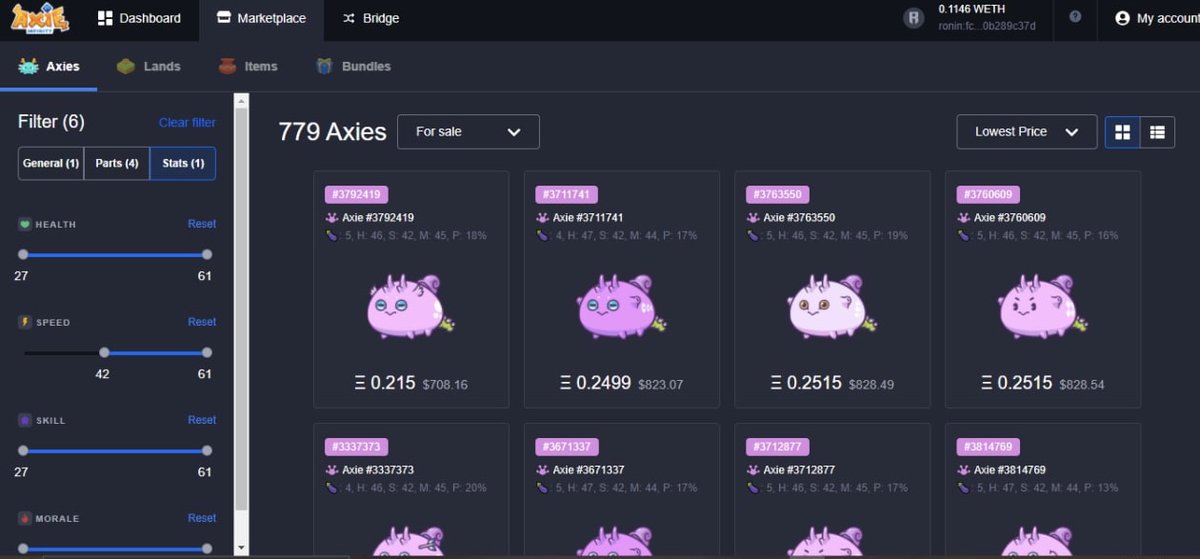Open Axie #3792419 image thumbnail
The image size is (1200, 559).
pos(410,306)
